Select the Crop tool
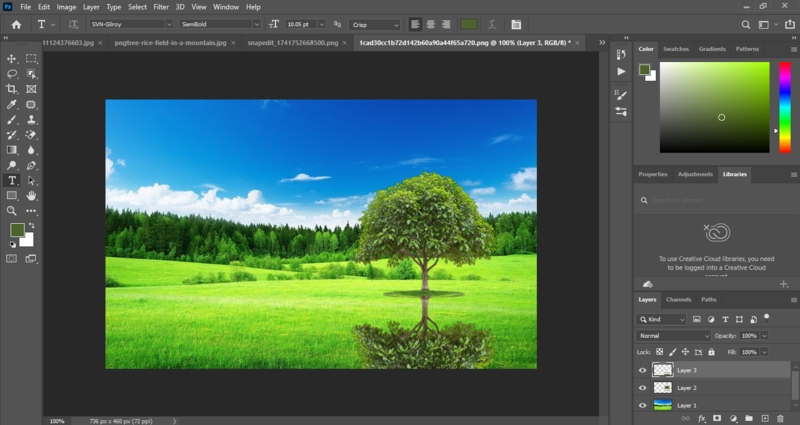 pyautogui.click(x=12, y=89)
